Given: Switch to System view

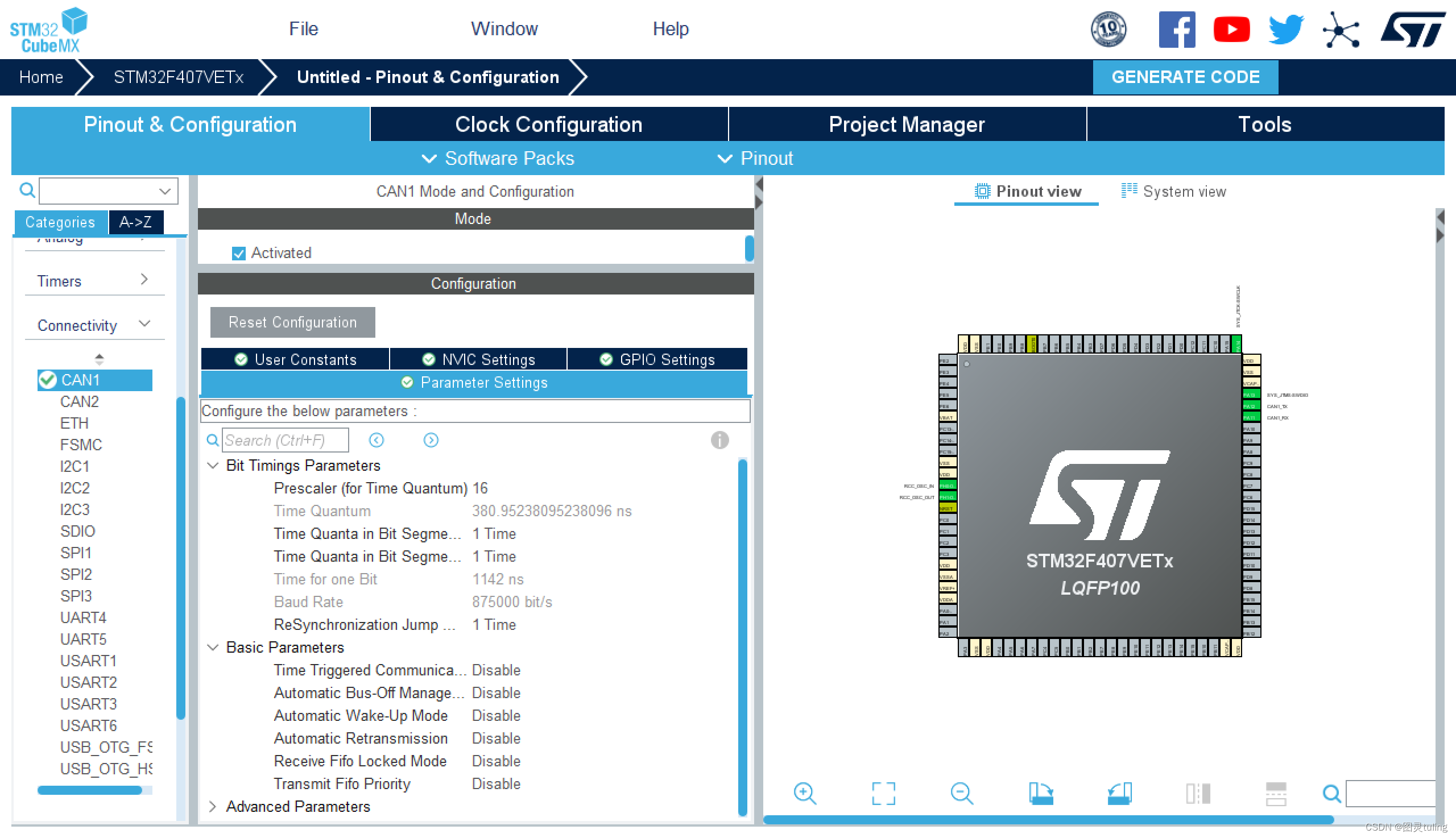Looking at the screenshot, I should [x=1174, y=191].
